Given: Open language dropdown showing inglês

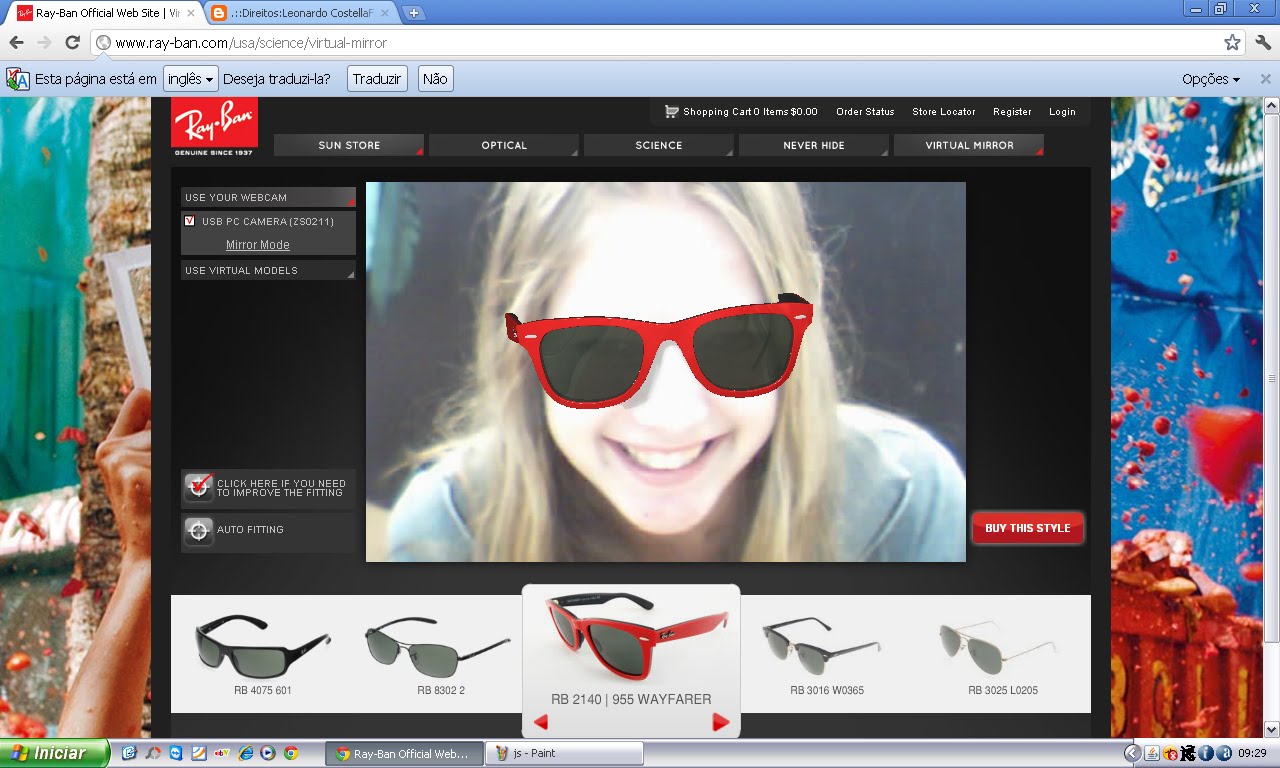Looking at the screenshot, I should click(190, 79).
